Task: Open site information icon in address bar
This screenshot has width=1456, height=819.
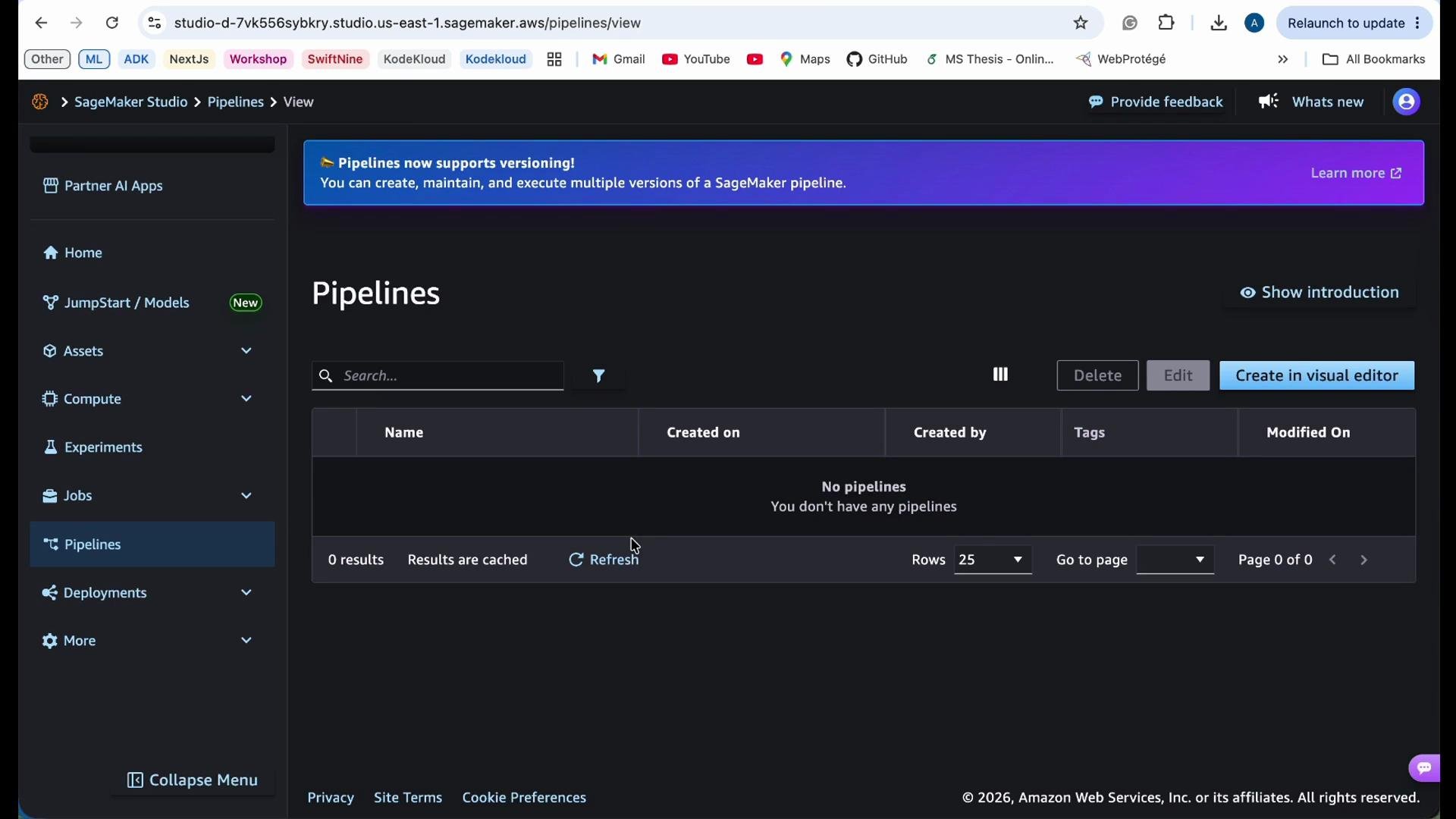Action: (x=155, y=24)
